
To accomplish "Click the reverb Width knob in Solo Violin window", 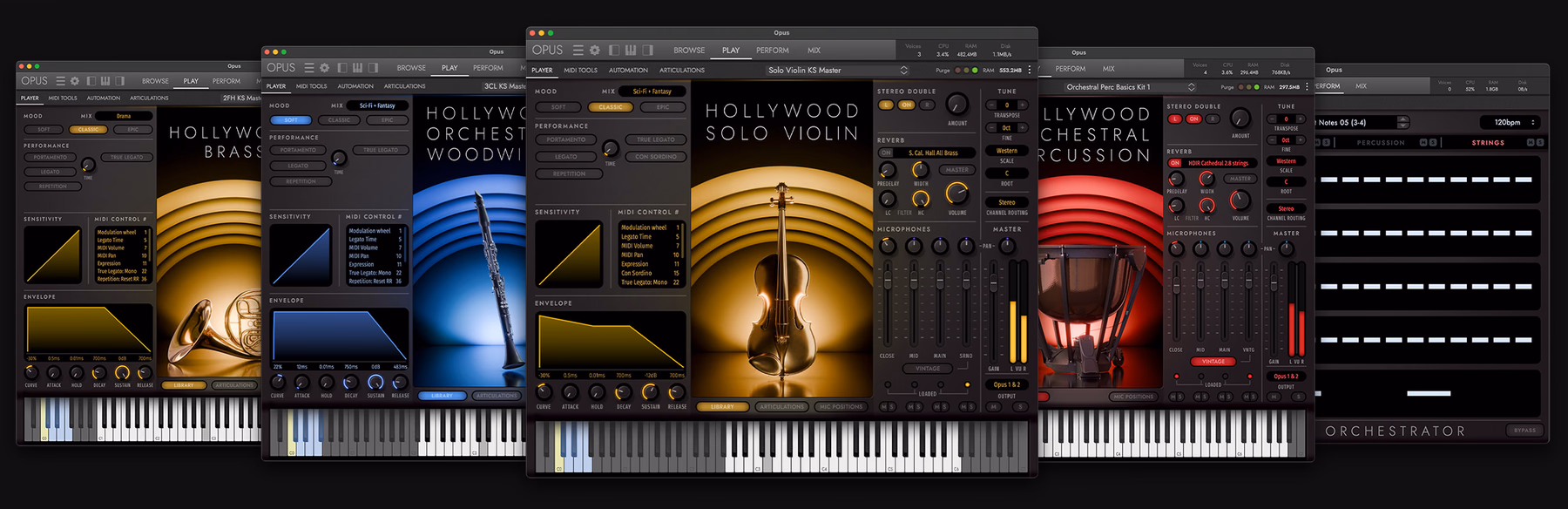I will click(921, 170).
